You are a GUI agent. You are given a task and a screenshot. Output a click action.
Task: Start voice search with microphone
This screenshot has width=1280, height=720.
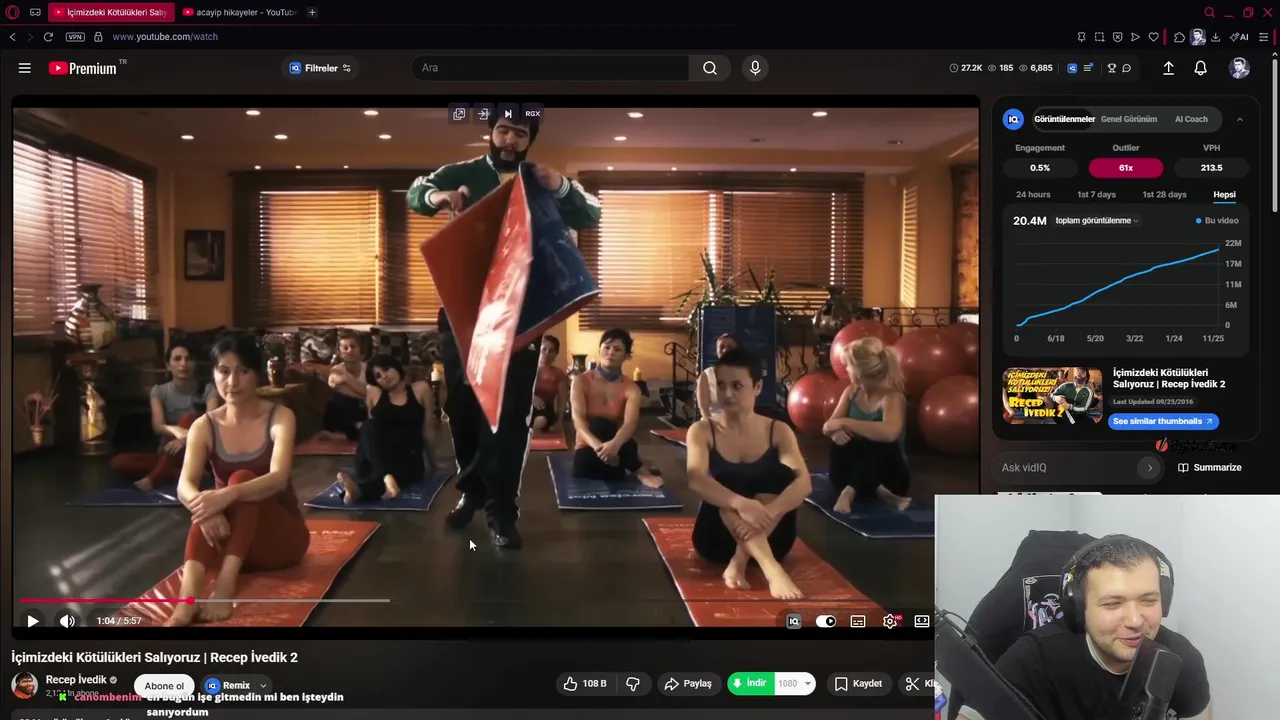click(755, 68)
